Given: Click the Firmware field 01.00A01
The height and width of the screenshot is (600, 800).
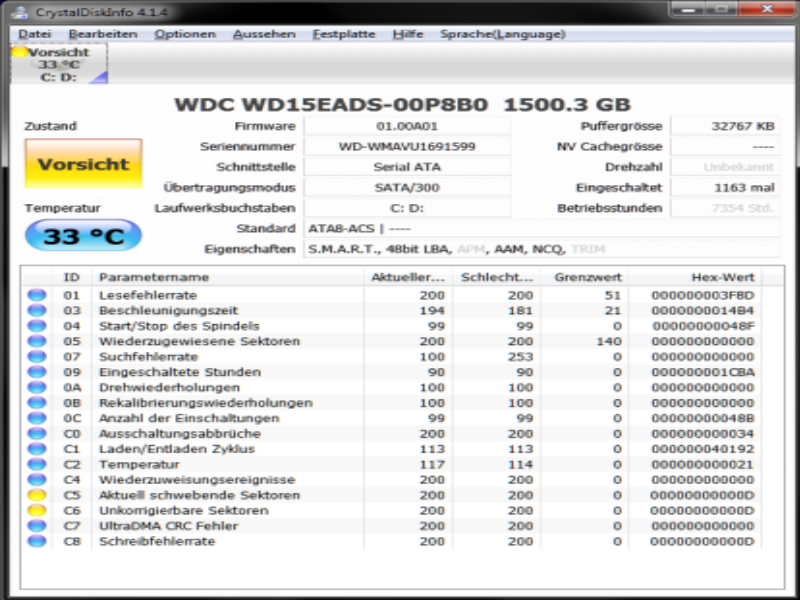Looking at the screenshot, I should (x=407, y=126).
